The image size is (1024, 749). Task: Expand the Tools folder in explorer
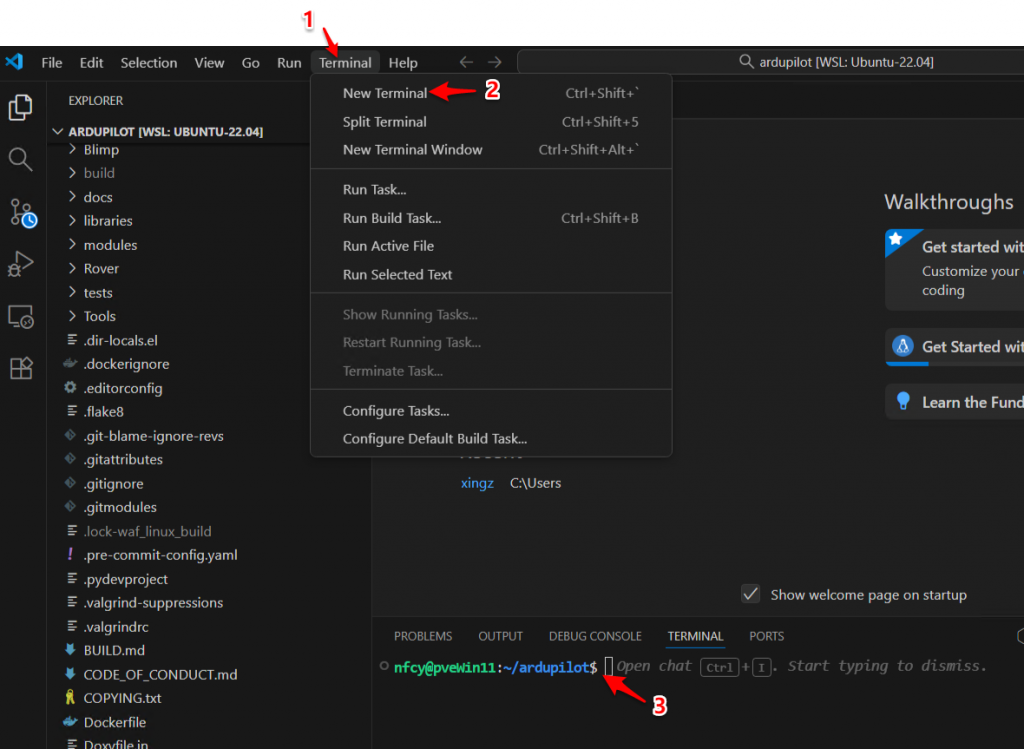(99, 316)
